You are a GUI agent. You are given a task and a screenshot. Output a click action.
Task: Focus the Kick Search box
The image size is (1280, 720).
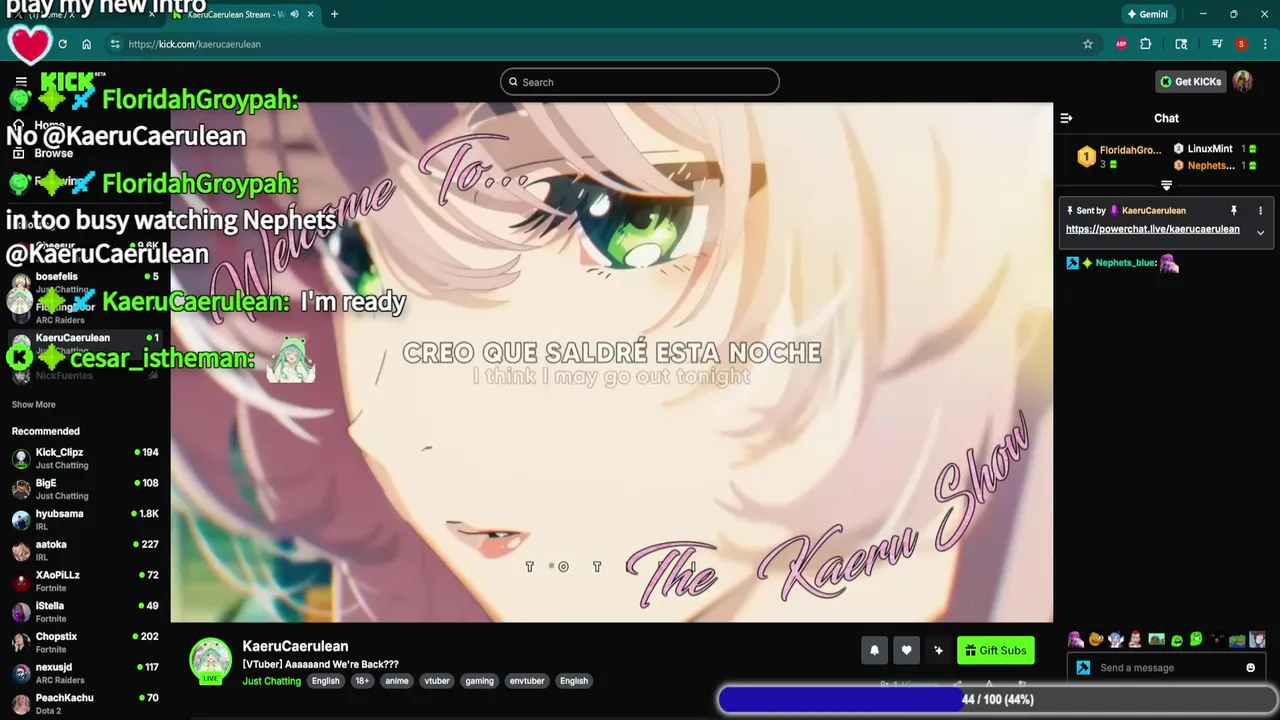tap(640, 82)
